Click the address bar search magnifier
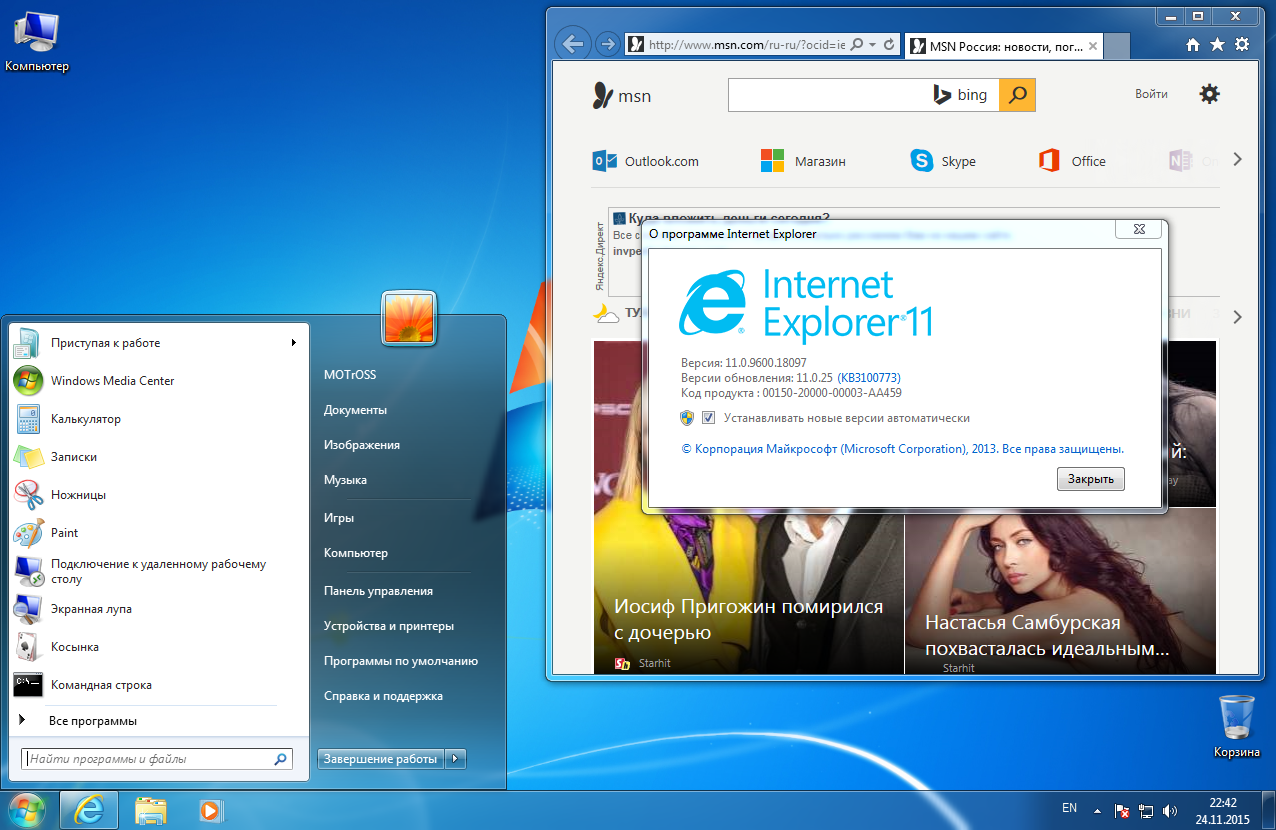 (857, 45)
